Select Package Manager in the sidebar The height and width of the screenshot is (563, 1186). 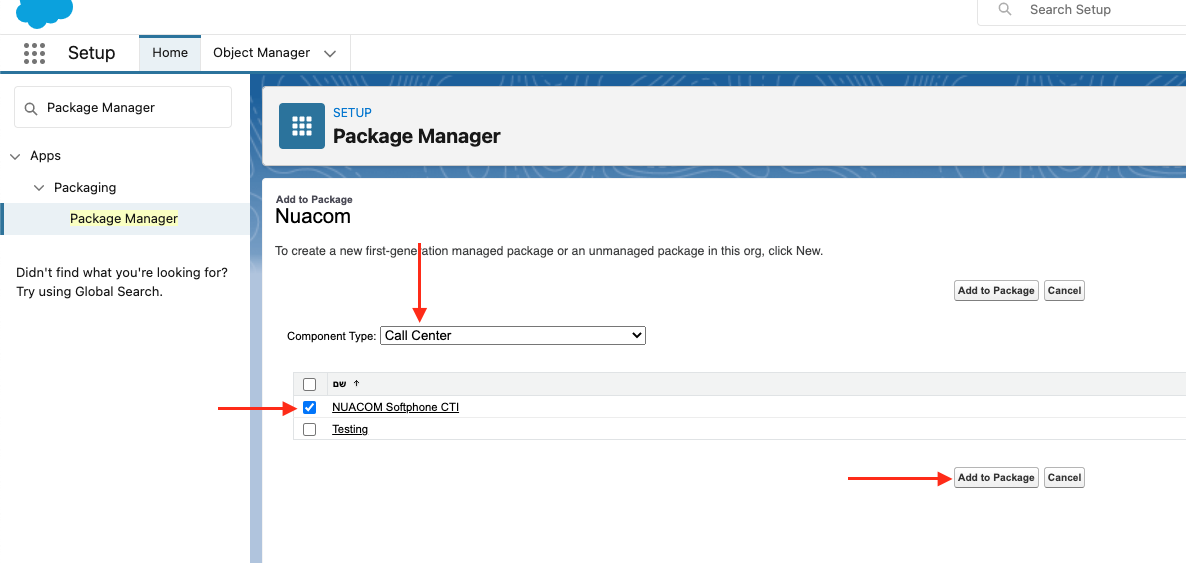(x=124, y=219)
